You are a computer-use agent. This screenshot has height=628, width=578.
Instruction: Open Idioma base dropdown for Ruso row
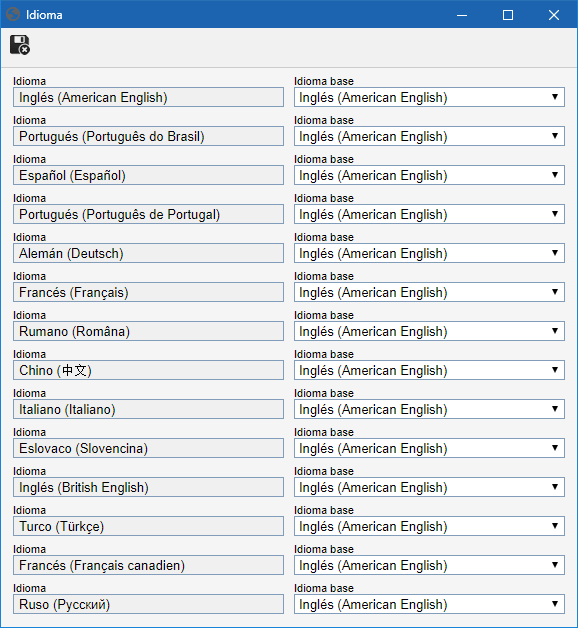tap(429, 604)
